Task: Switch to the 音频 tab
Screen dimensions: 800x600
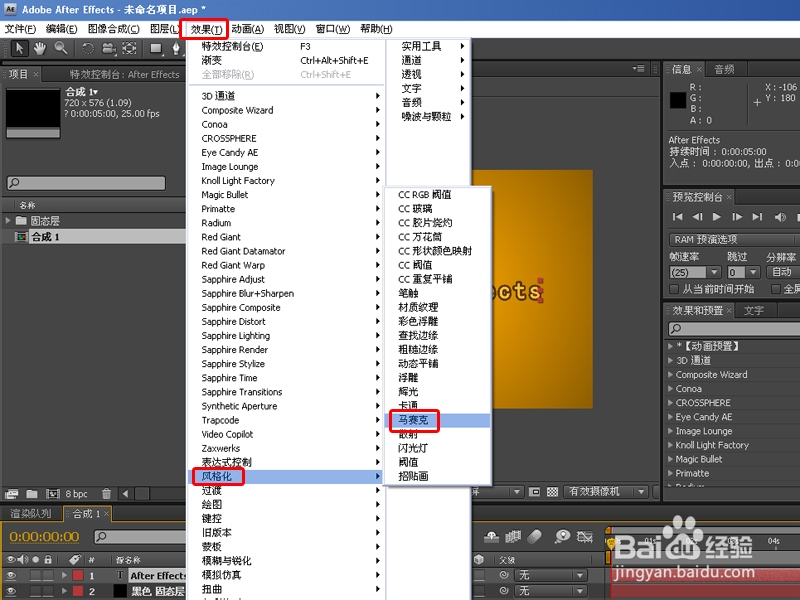Action: (724, 69)
